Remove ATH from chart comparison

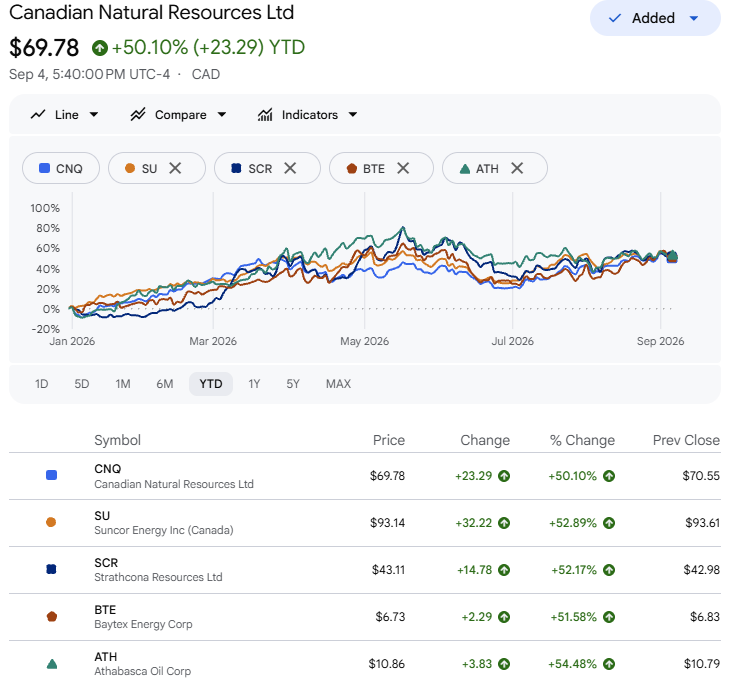(517, 168)
